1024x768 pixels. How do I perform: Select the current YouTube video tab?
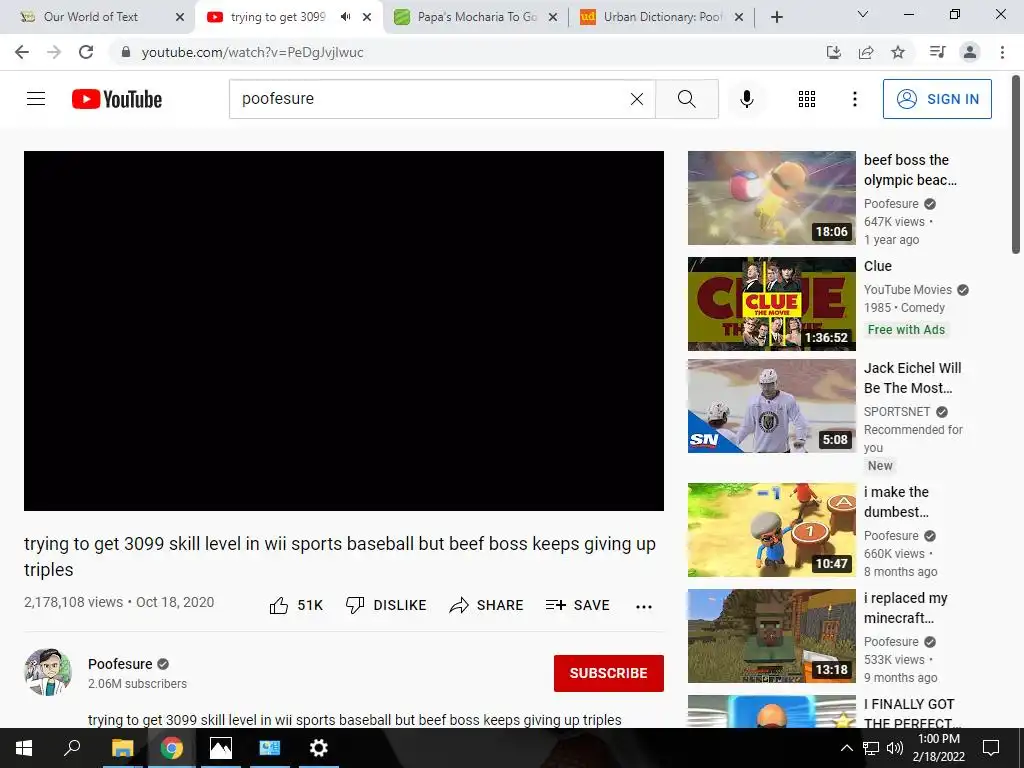click(278, 17)
